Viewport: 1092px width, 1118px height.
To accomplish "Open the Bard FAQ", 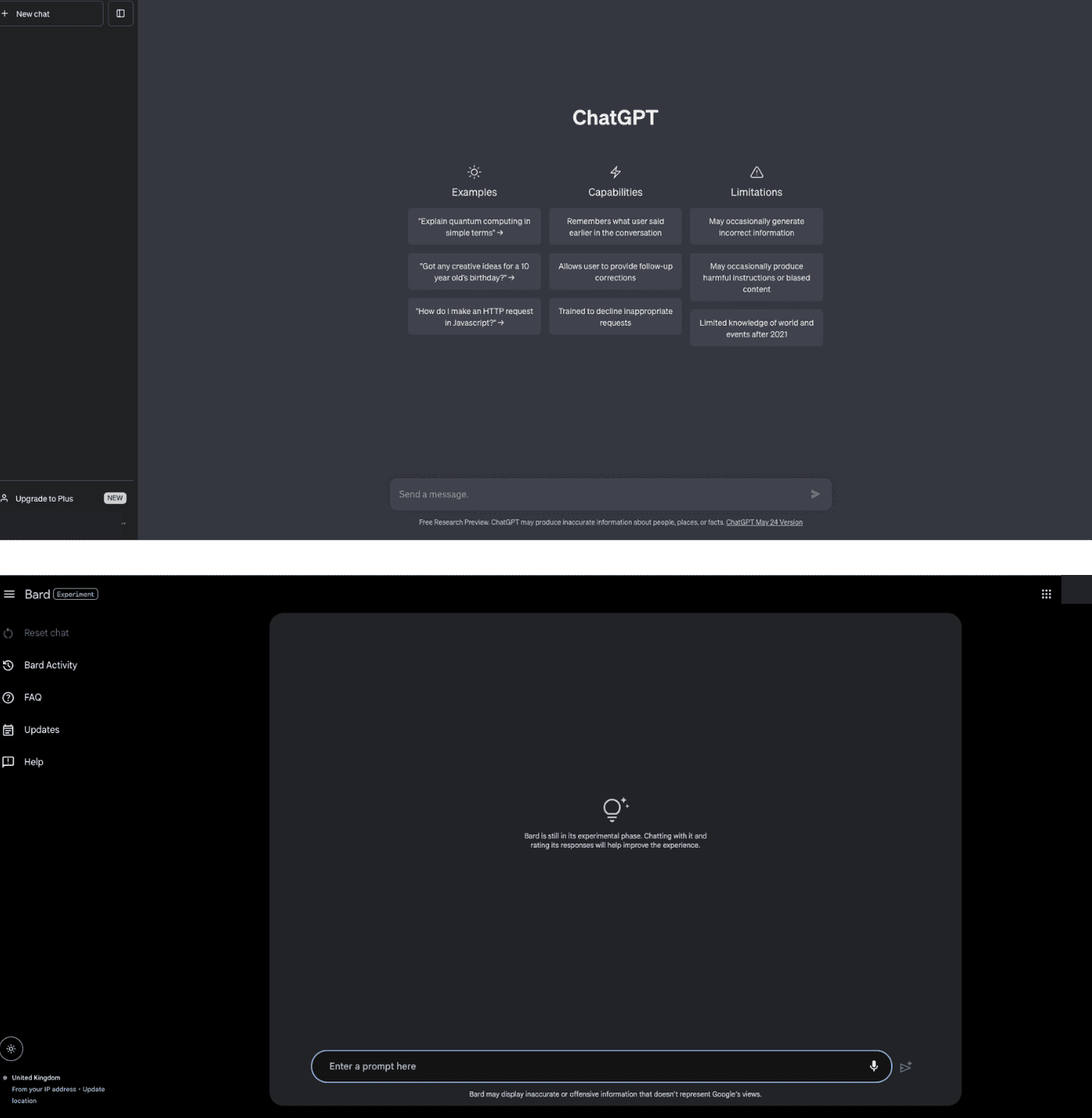I will coord(32,697).
